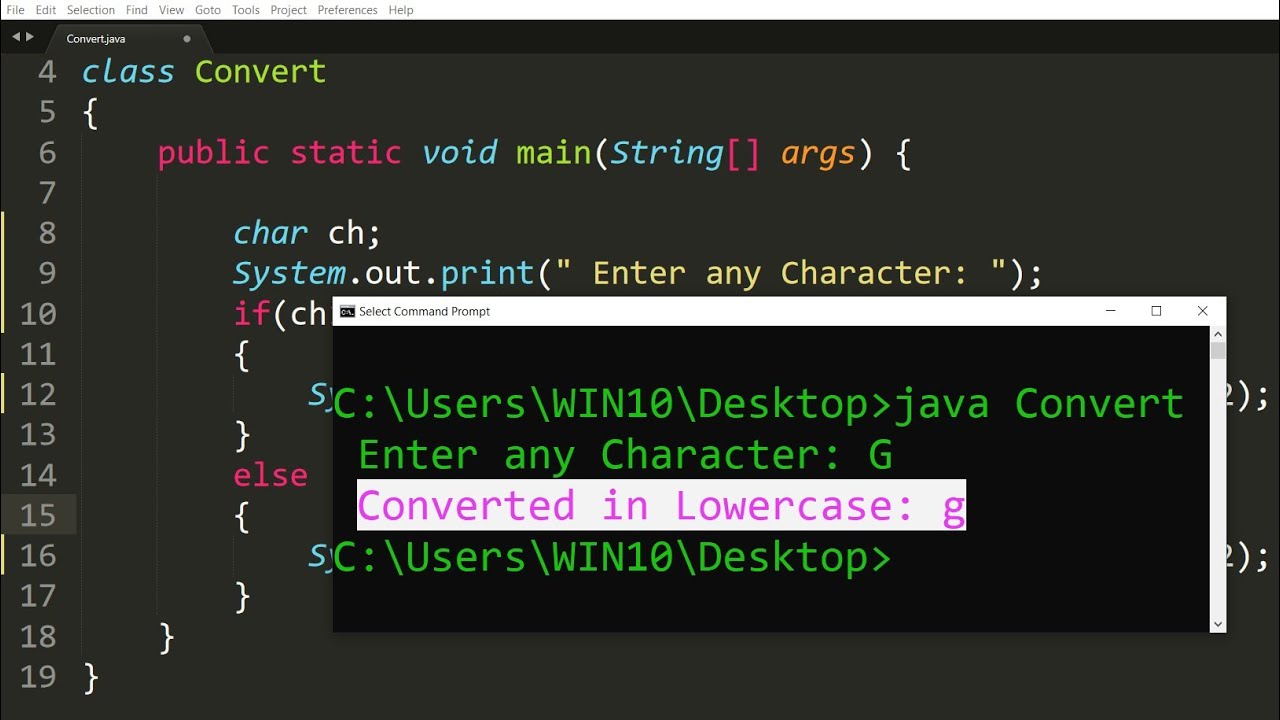Close the unsaved Convert.java tab dot
The height and width of the screenshot is (720, 1280).
[x=187, y=39]
